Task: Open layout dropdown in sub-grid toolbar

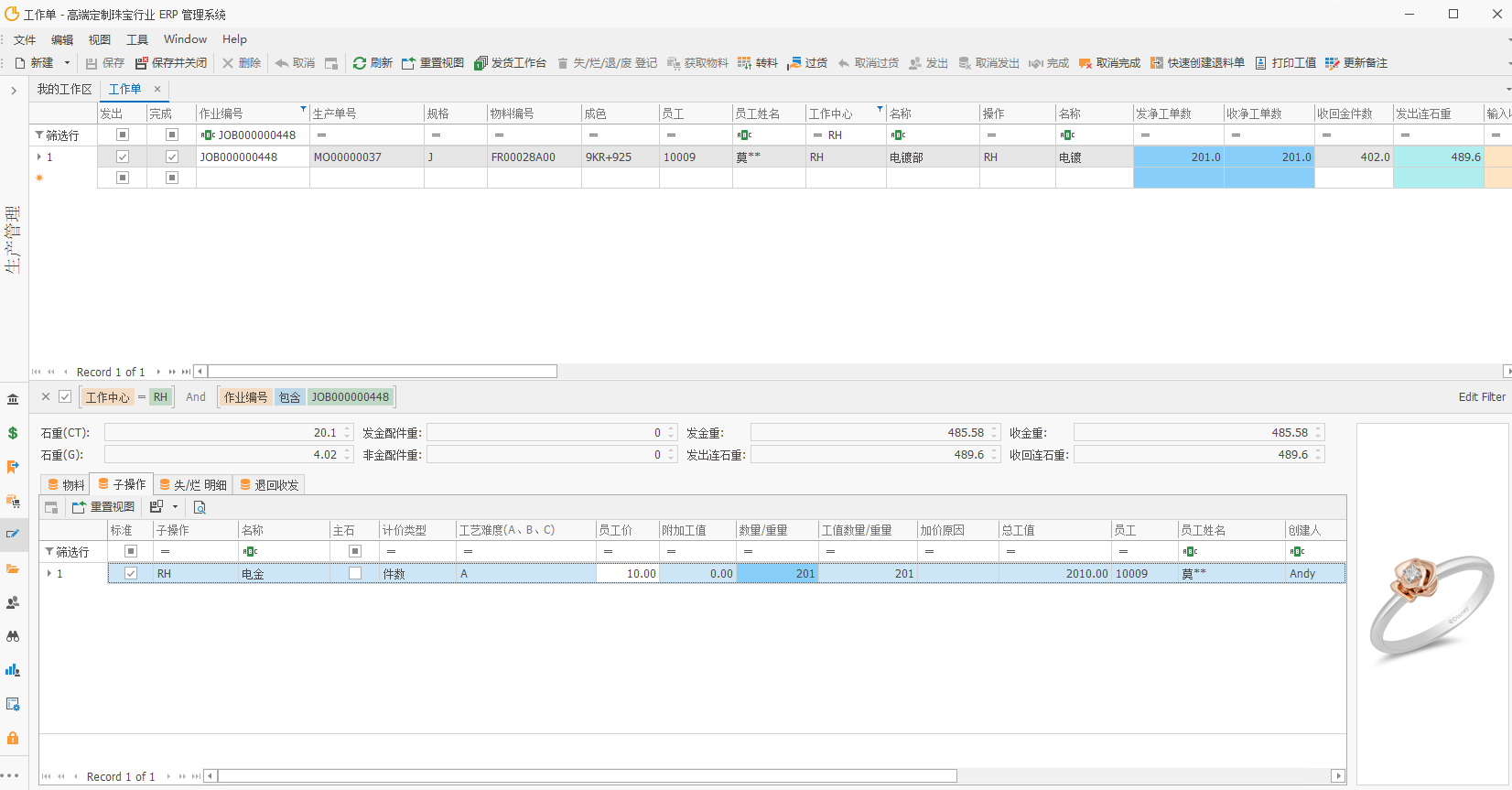Action: click(x=175, y=507)
